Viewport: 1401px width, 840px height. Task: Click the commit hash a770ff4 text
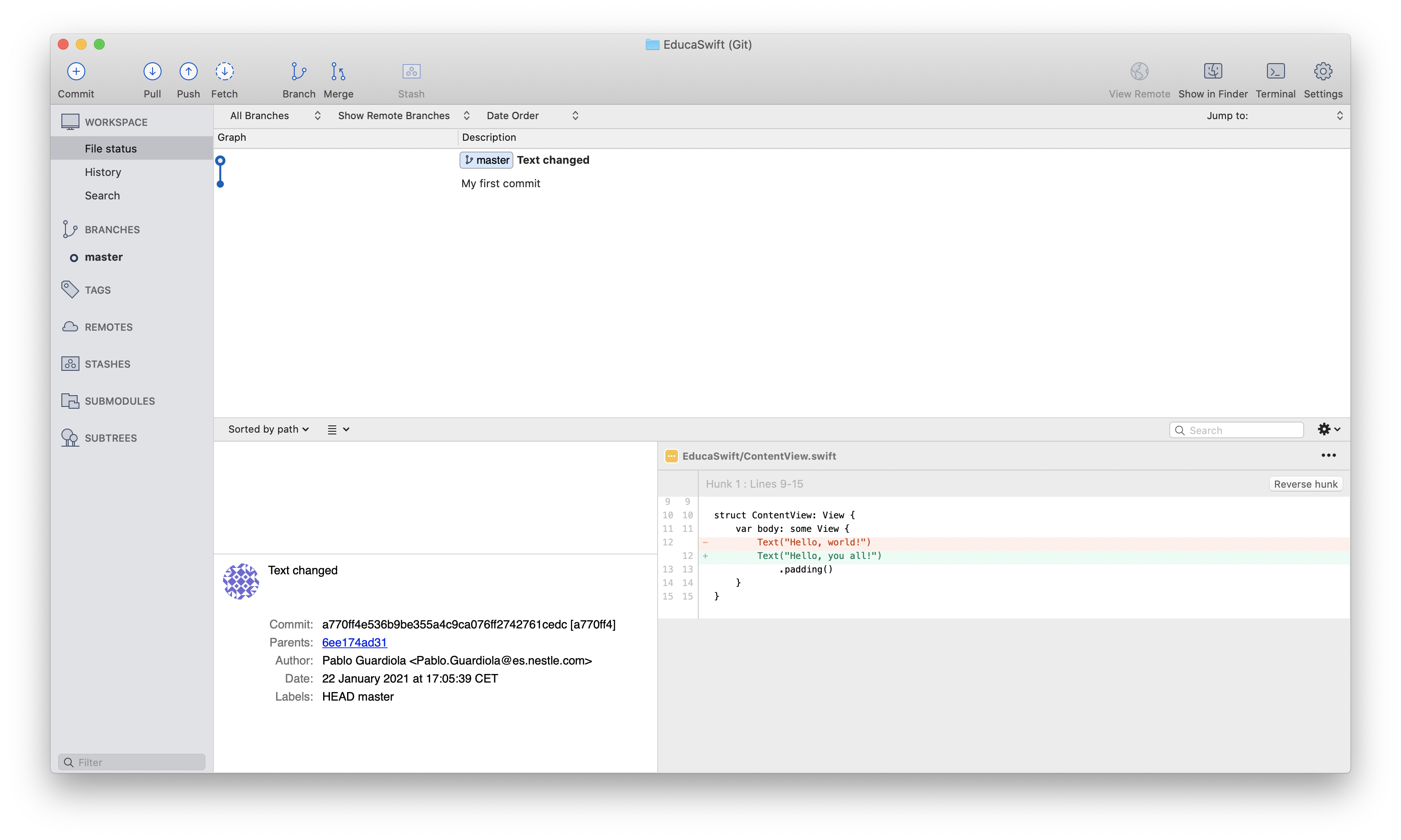pos(469,624)
